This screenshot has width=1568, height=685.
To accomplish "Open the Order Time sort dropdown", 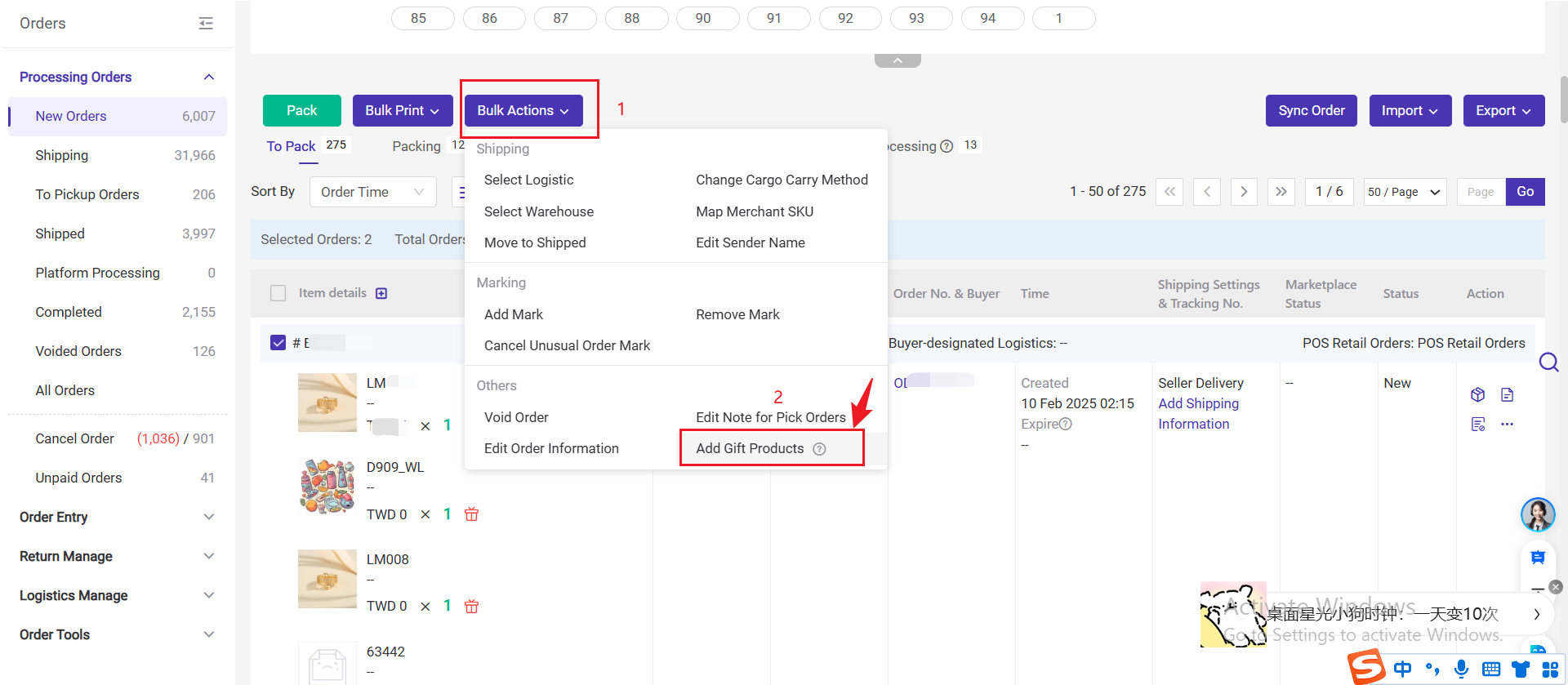I will click(372, 192).
